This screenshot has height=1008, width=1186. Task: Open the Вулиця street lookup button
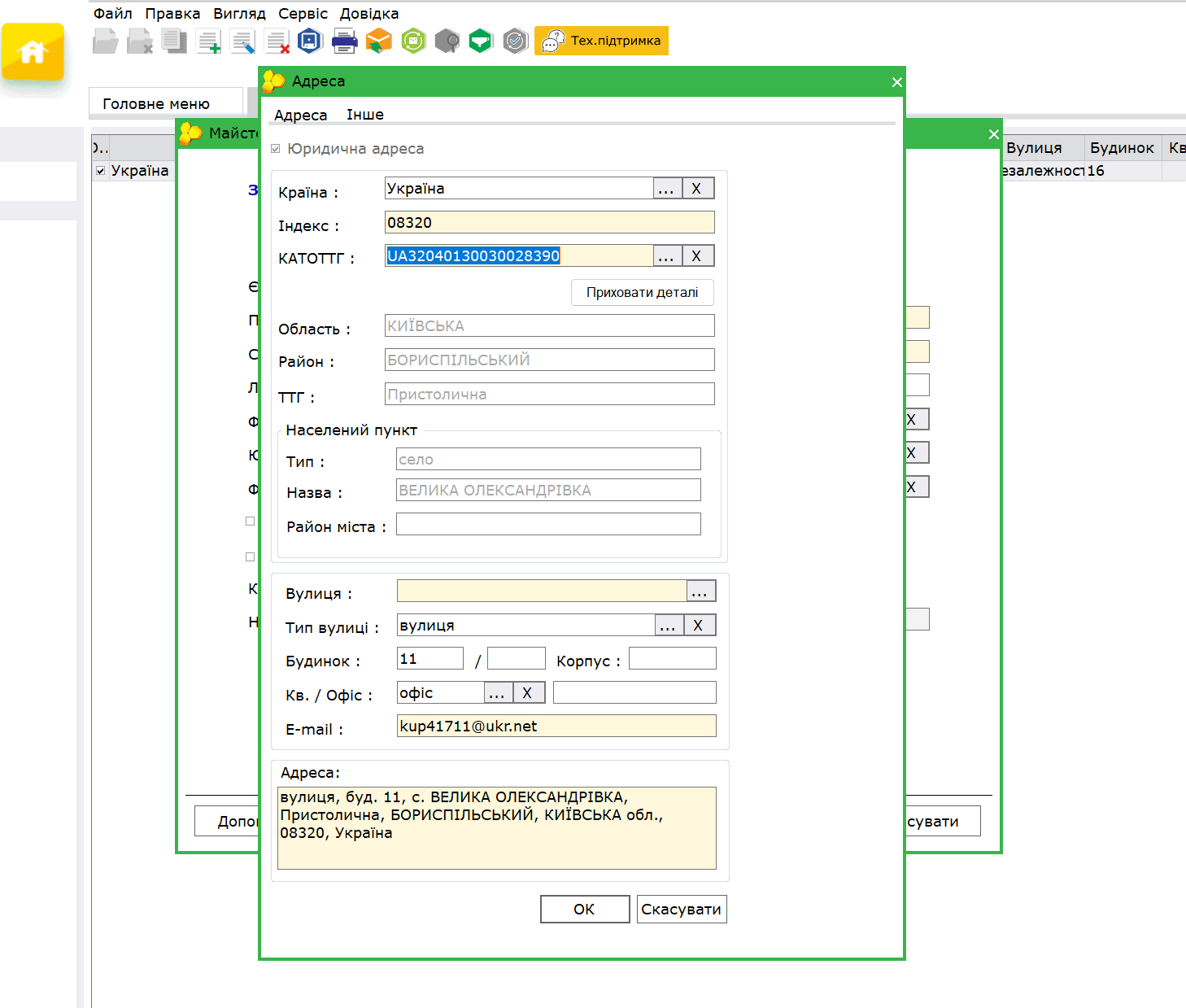(x=700, y=591)
